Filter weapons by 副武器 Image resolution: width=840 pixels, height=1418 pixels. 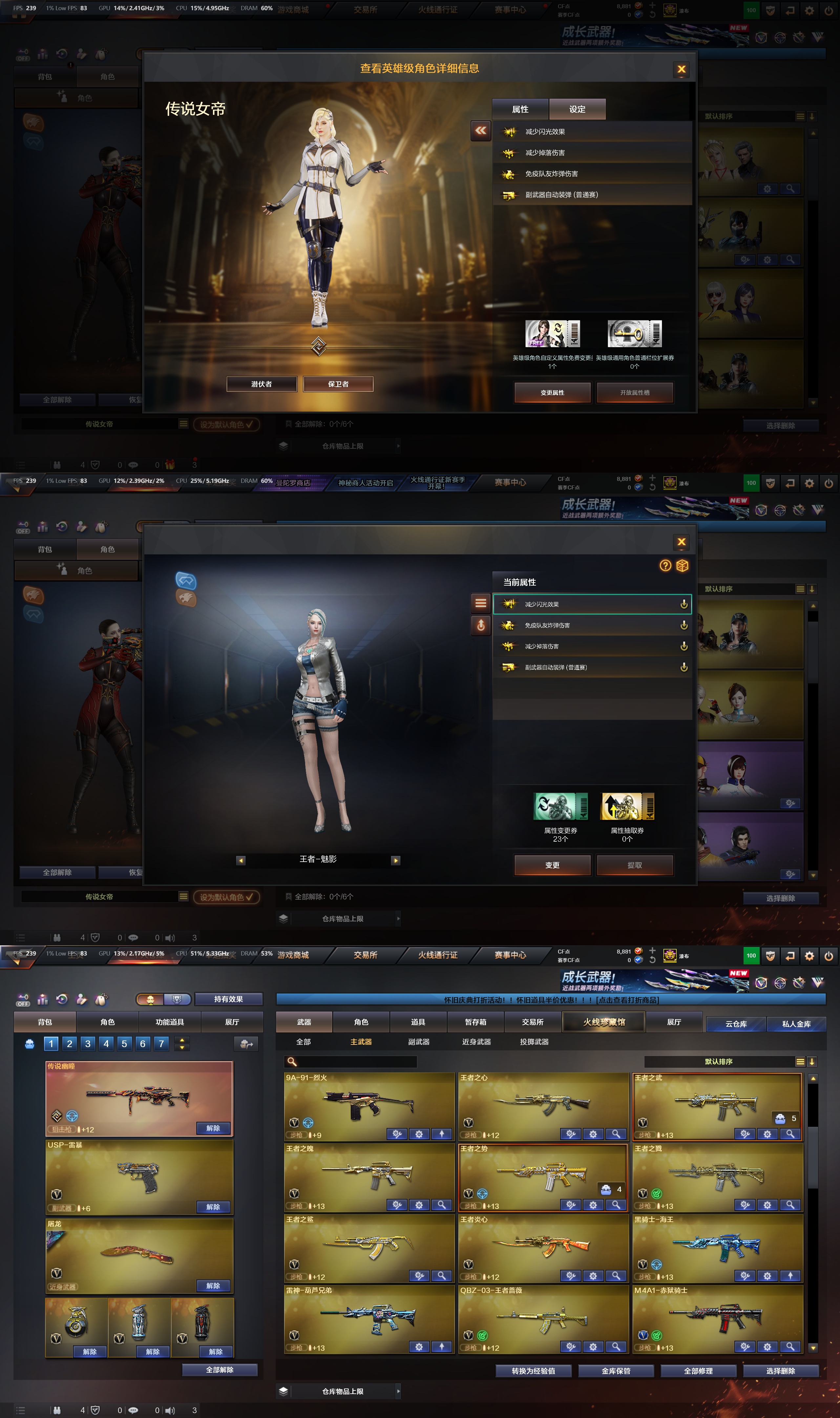[419, 1042]
